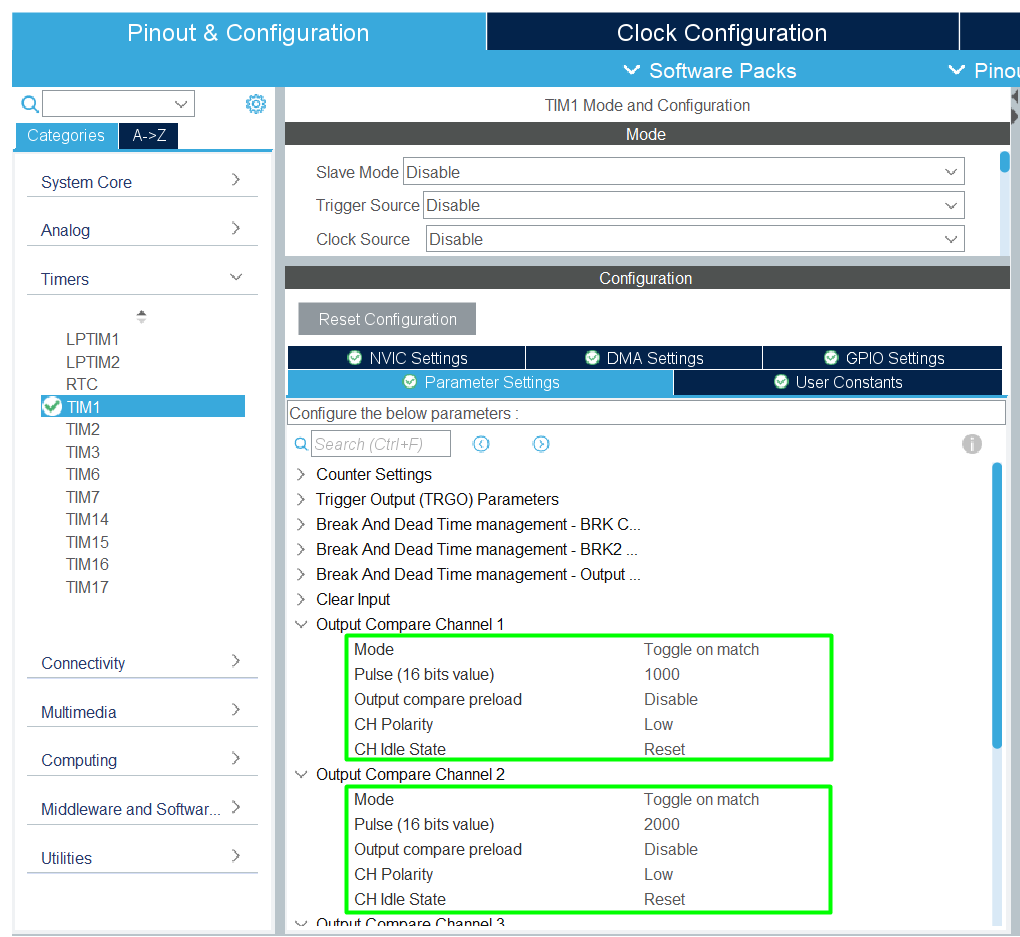Select TIM2 in the Timers list

click(83, 429)
